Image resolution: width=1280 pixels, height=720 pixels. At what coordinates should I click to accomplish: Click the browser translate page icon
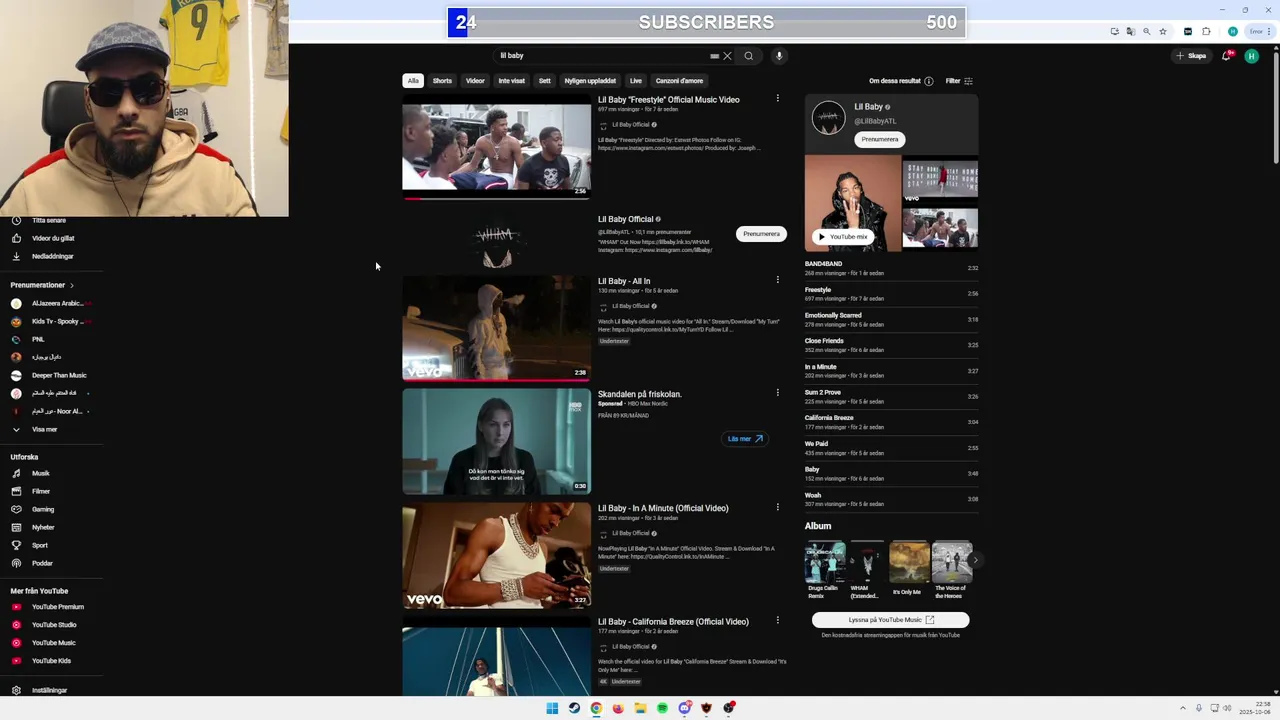click(x=1131, y=31)
